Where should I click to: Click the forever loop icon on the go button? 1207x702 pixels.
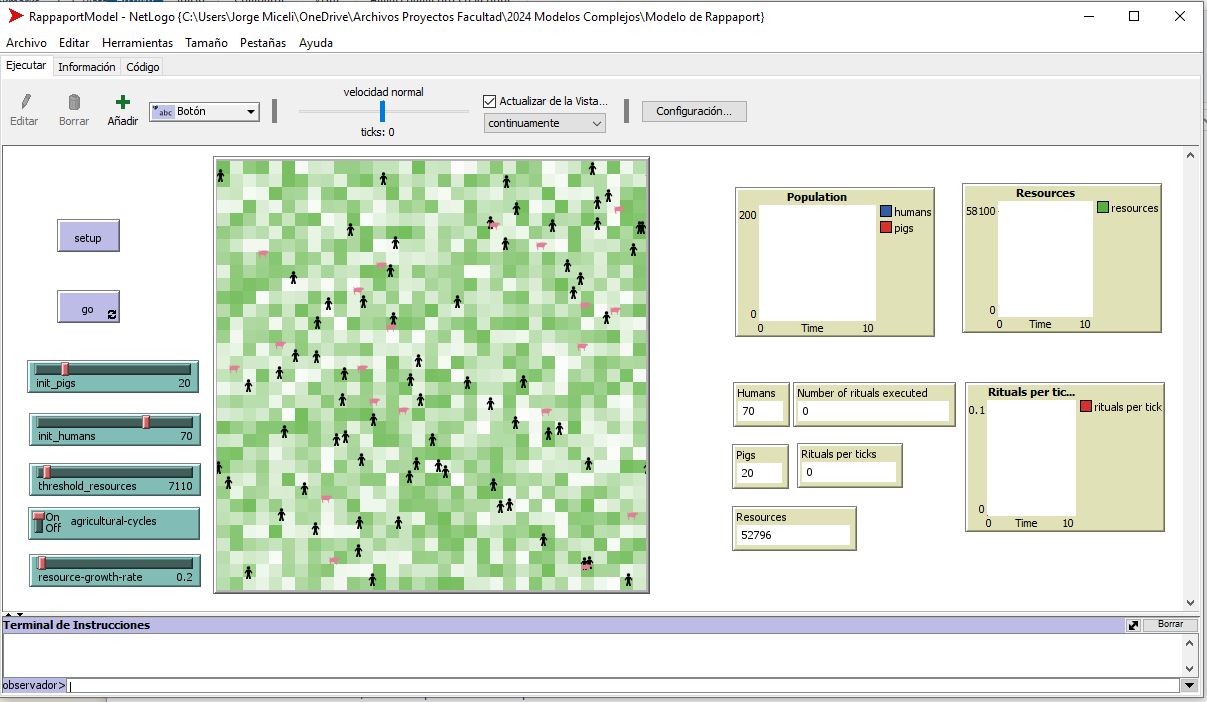tap(112, 313)
